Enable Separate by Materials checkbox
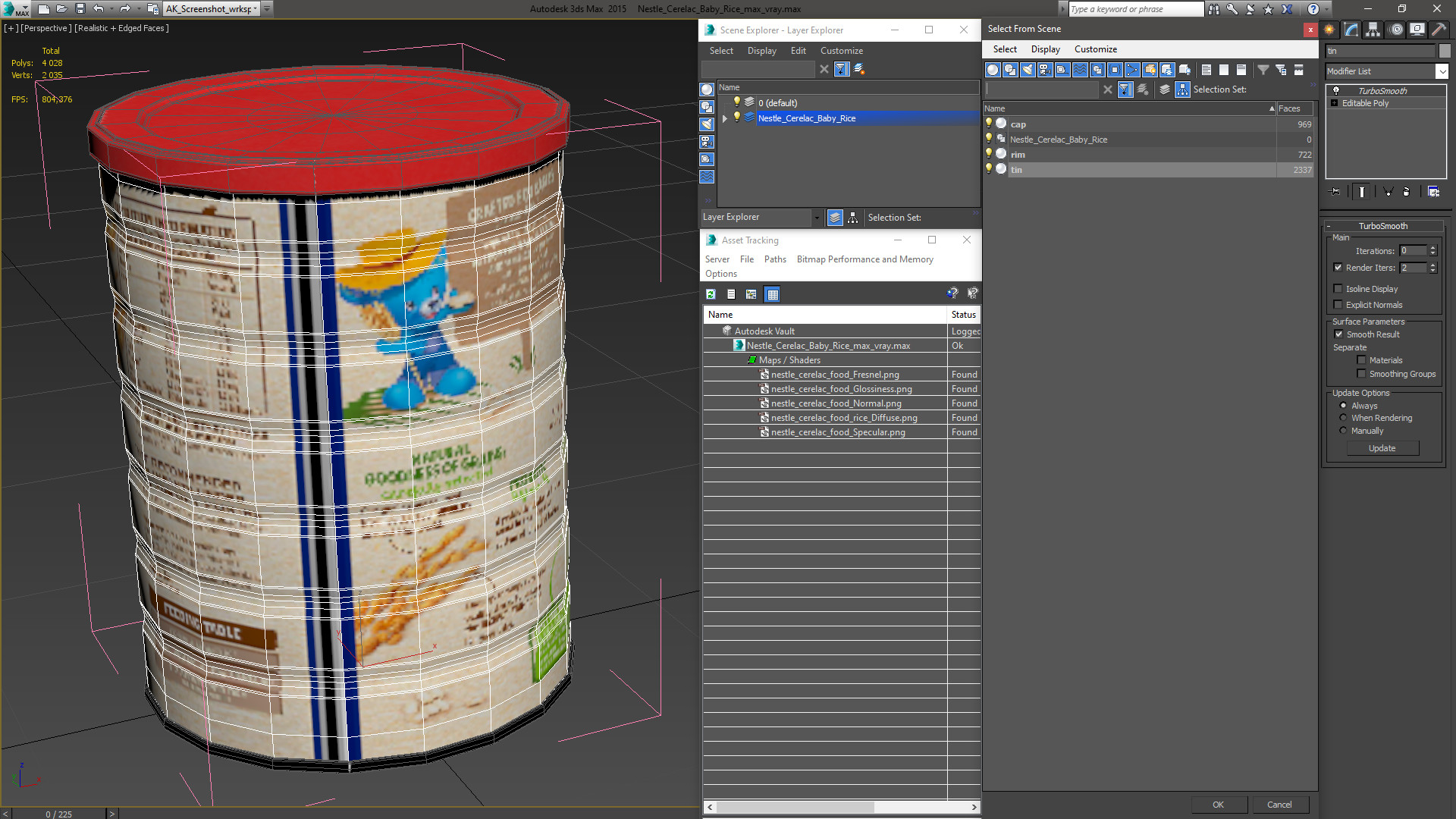 pos(1361,360)
